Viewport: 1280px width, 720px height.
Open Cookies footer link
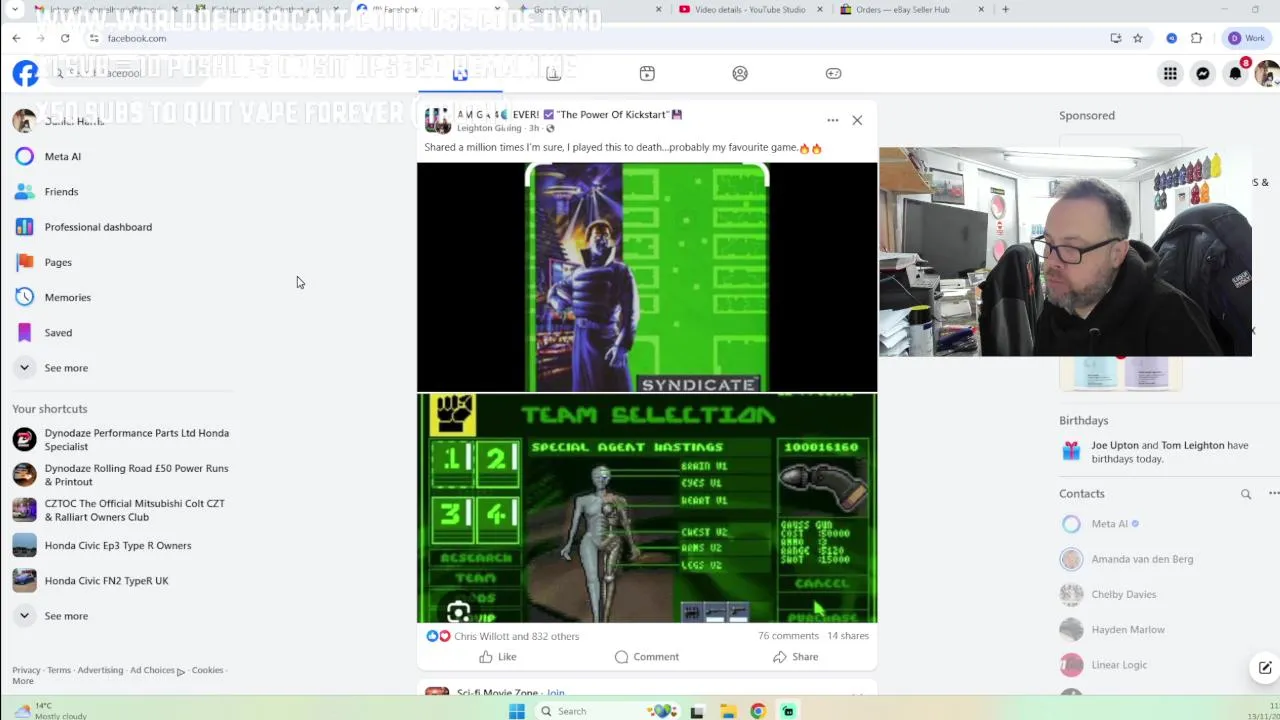tap(207, 670)
